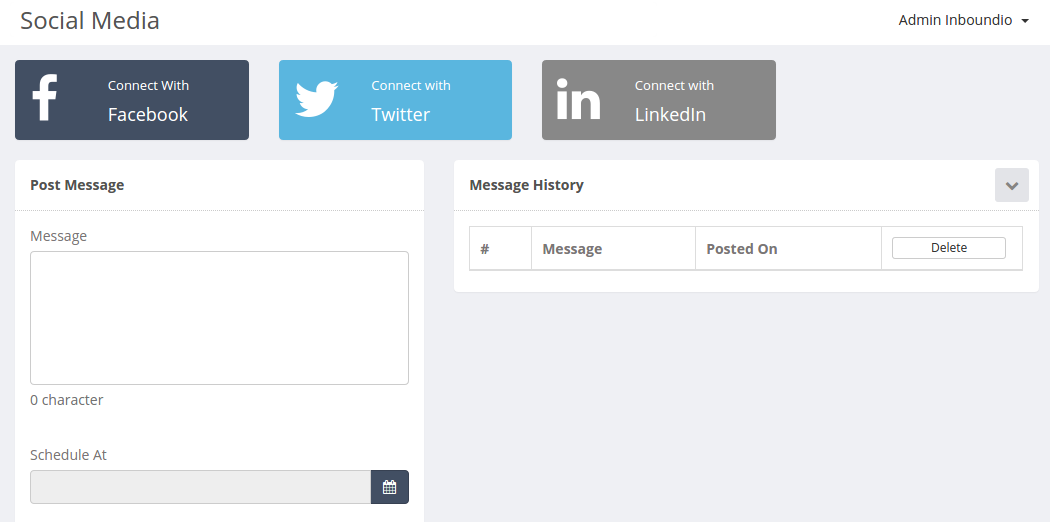The width and height of the screenshot is (1050, 522).
Task: Click the 0 character counter text
Action: point(67,400)
